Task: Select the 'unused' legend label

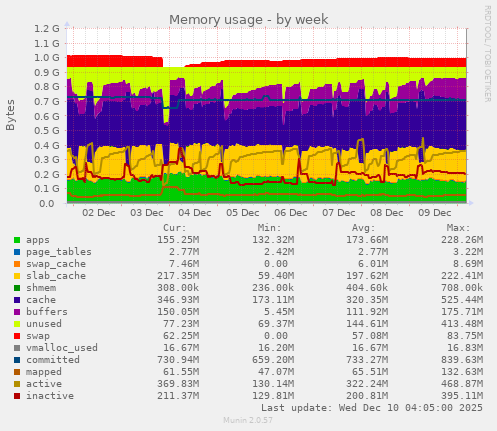Action: pyautogui.click(x=44, y=324)
